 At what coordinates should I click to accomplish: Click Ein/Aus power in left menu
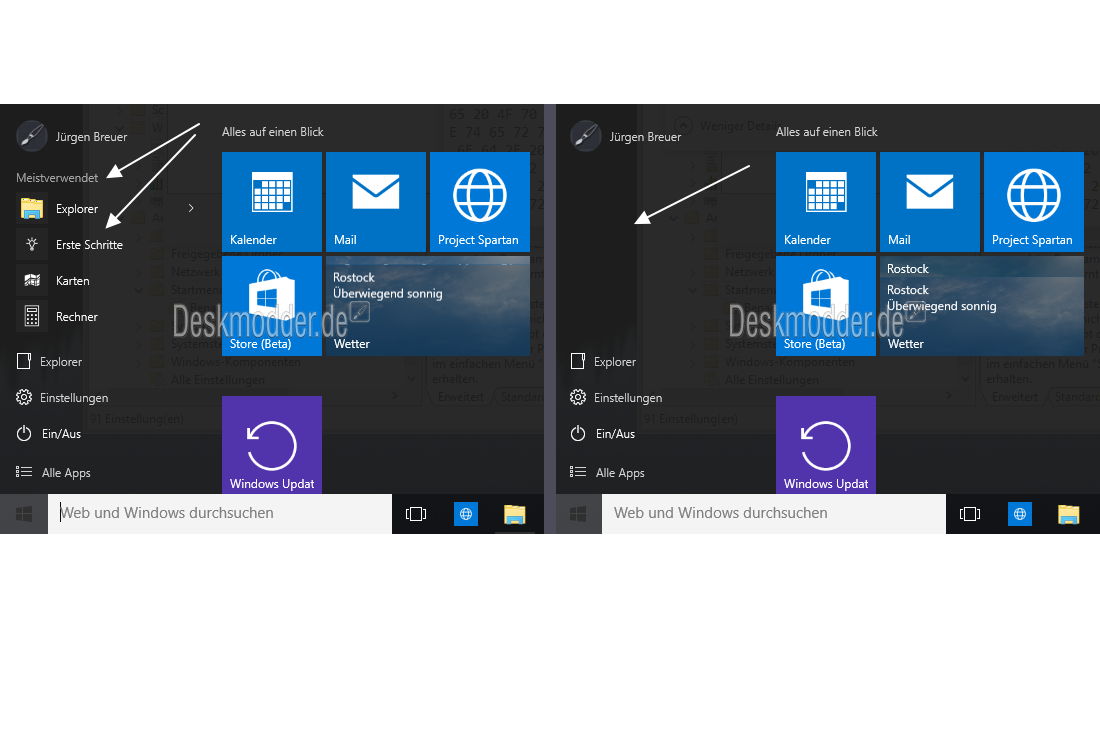coord(49,434)
